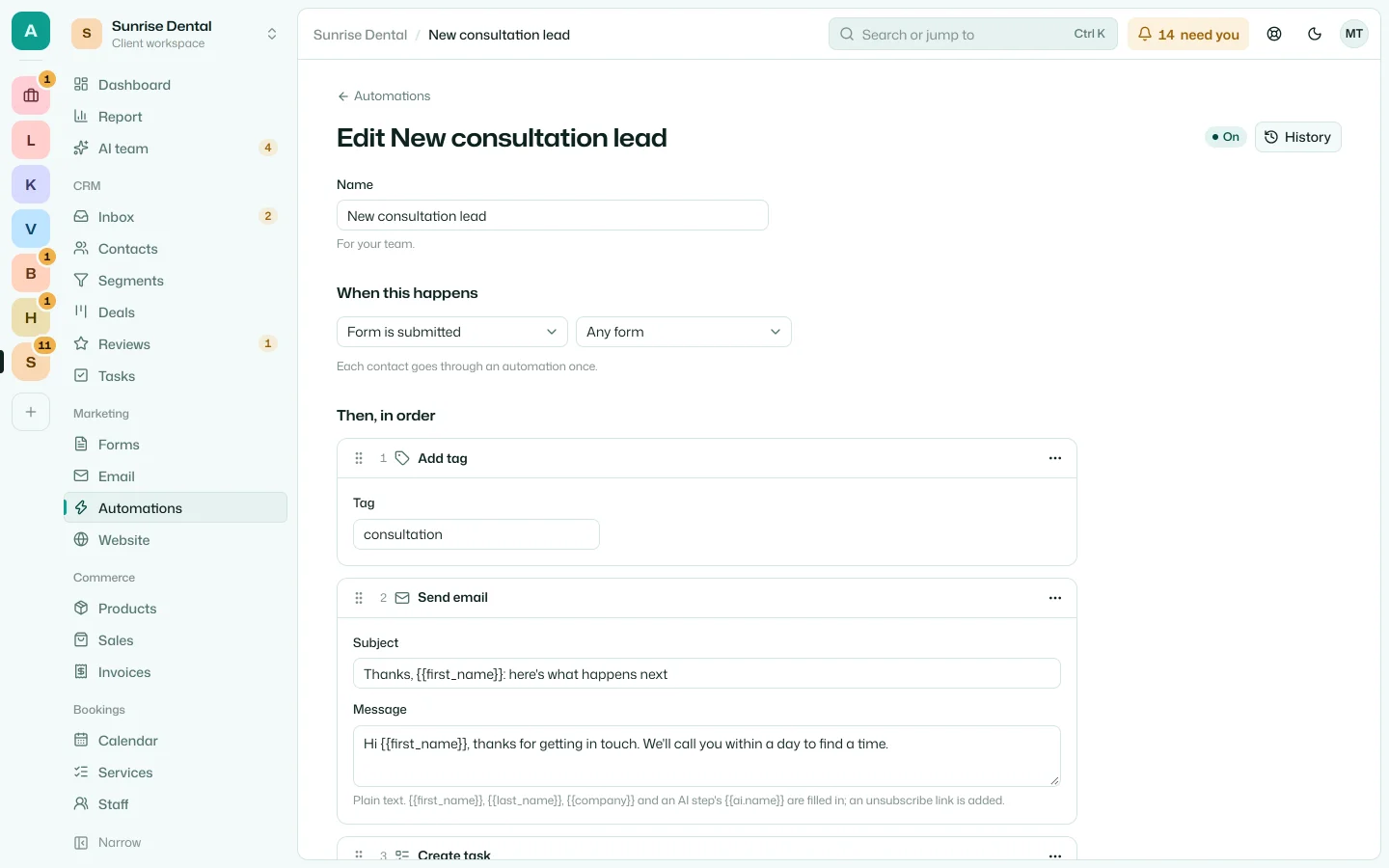Open the help lifebuoy icon
This screenshot has height=868, width=1389.
coord(1274,34)
